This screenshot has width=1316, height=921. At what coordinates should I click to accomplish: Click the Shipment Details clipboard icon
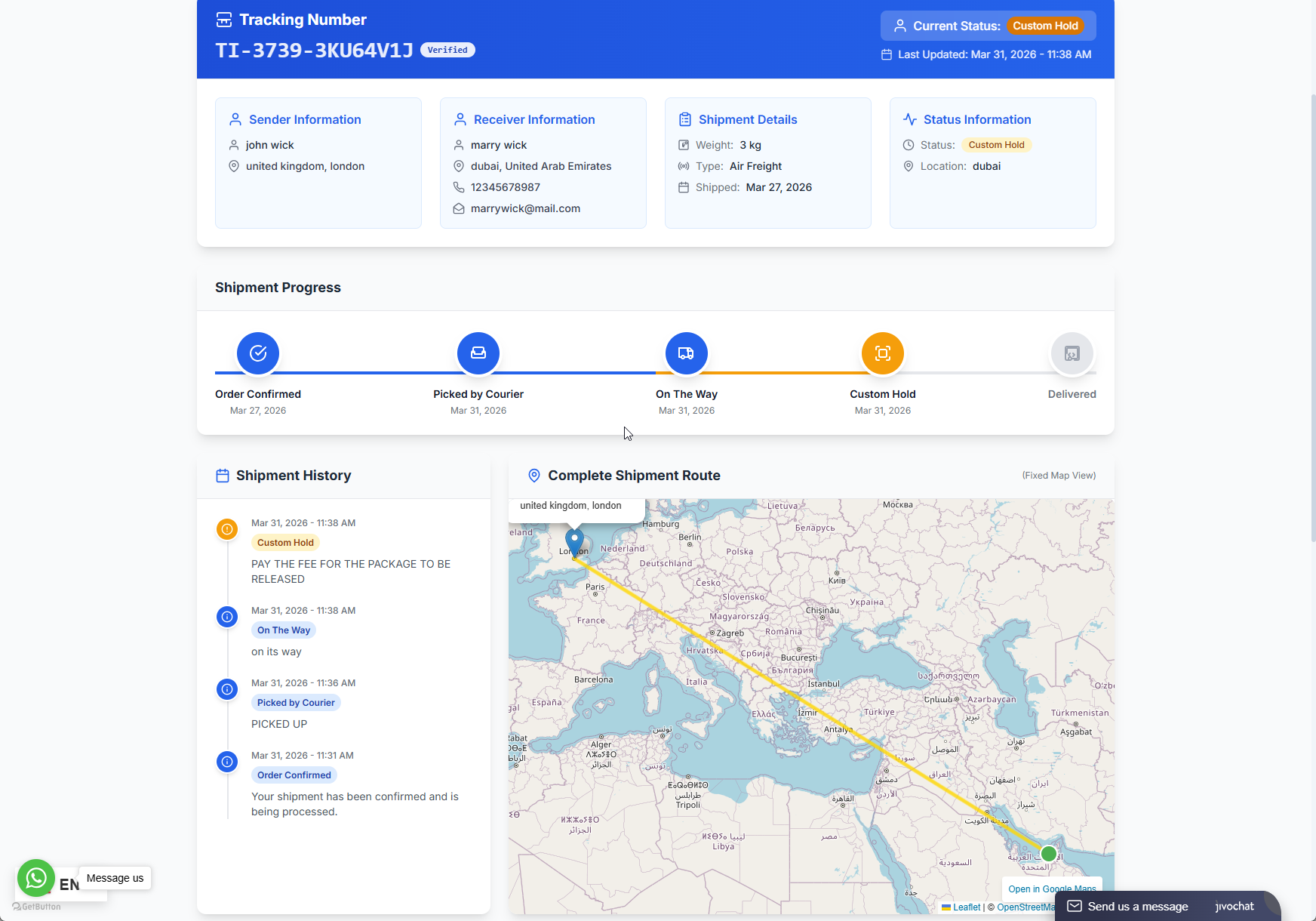pyautogui.click(x=685, y=119)
